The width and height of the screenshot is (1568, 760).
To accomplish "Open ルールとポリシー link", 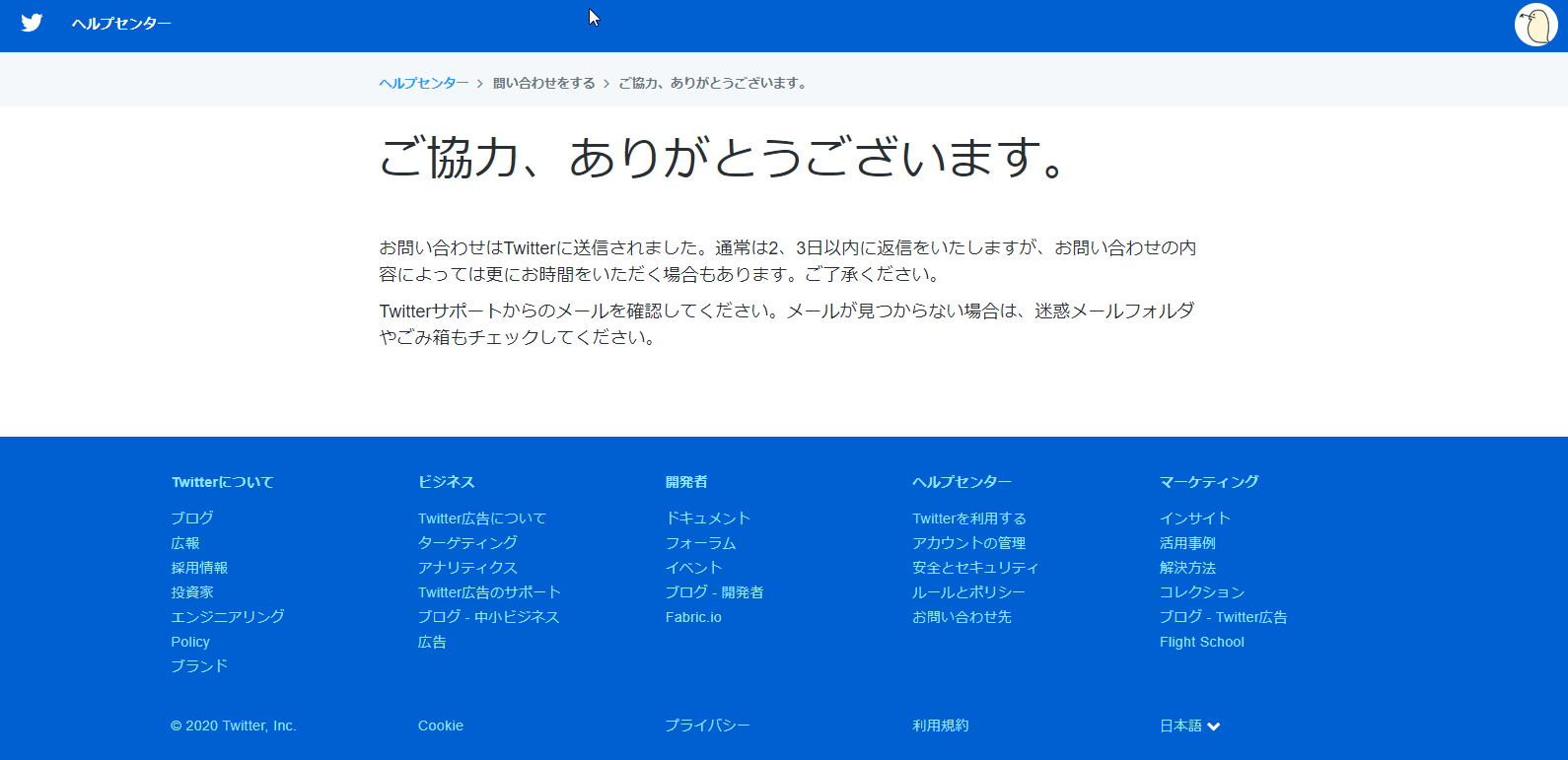I will [969, 592].
